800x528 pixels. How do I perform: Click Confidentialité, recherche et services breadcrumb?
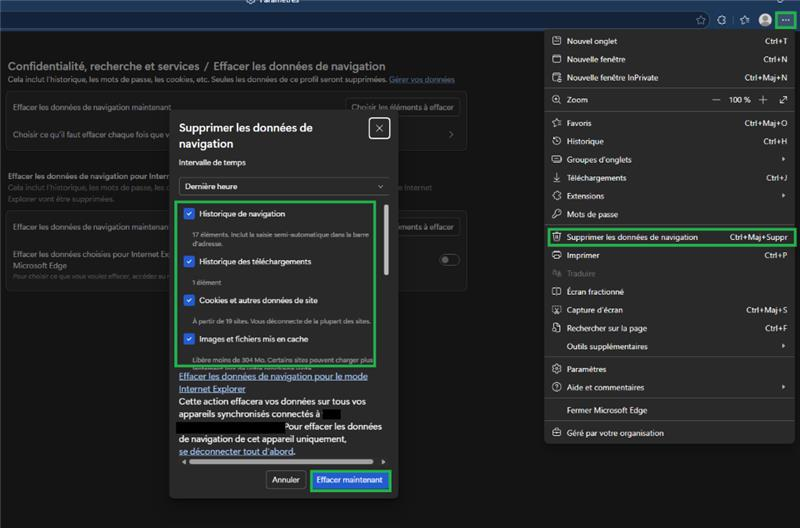click(104, 66)
